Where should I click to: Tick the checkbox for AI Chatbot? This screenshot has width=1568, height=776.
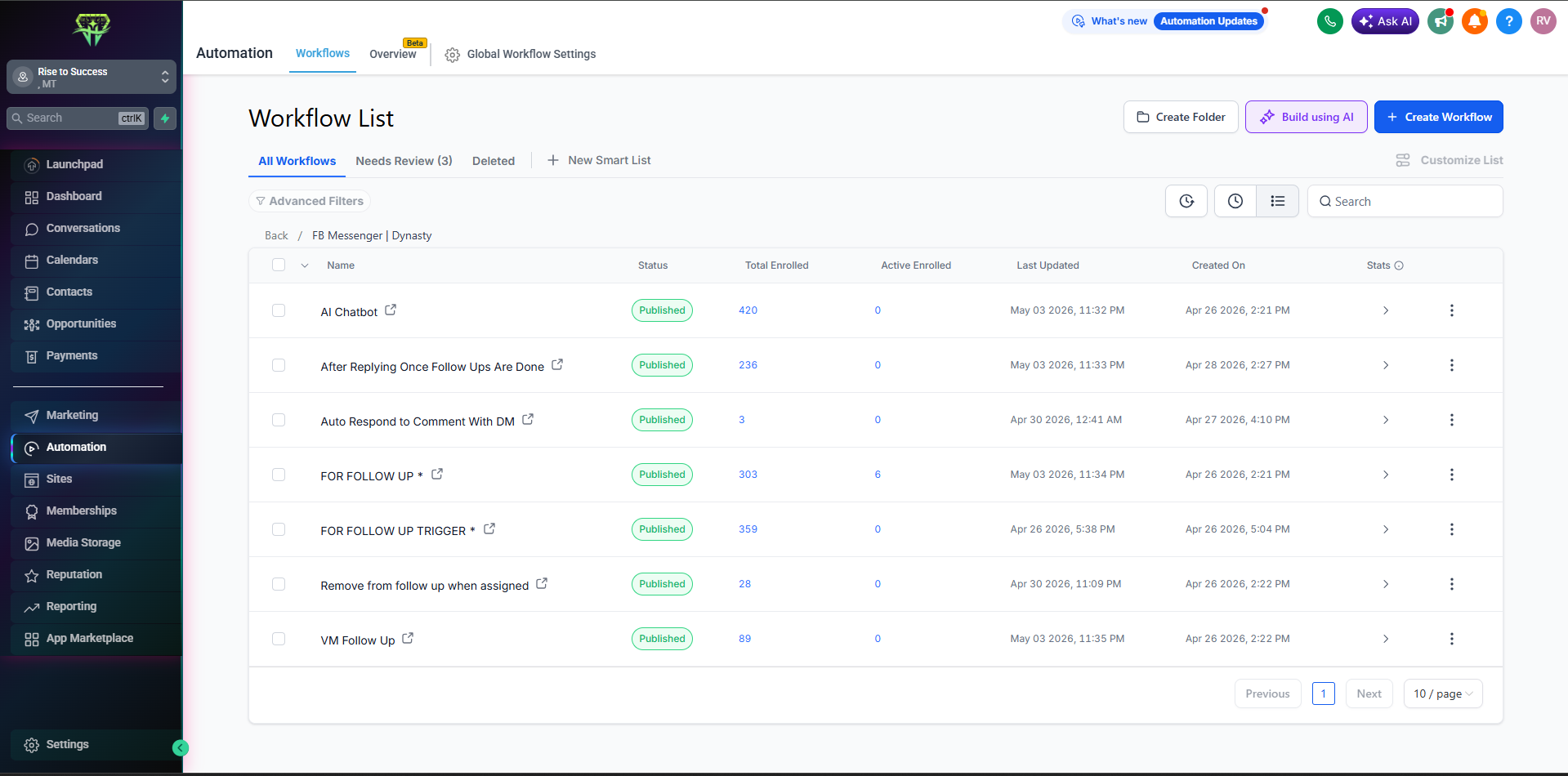point(279,310)
